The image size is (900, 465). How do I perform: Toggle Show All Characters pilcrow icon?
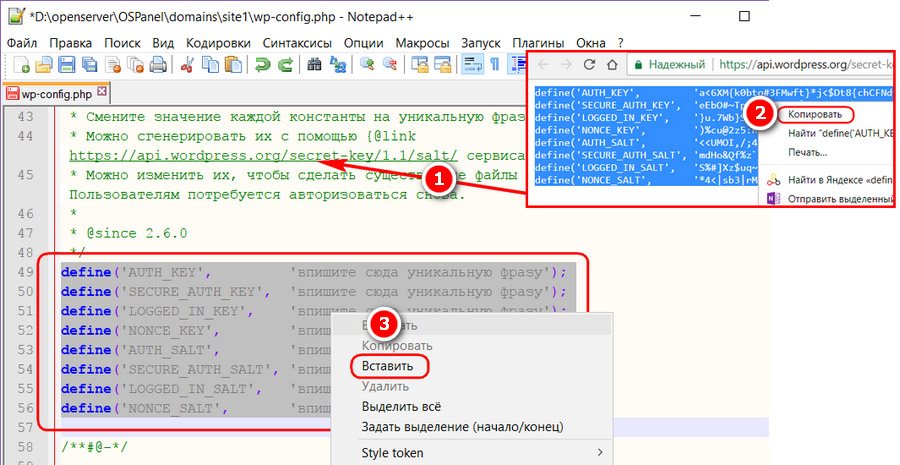coord(494,64)
